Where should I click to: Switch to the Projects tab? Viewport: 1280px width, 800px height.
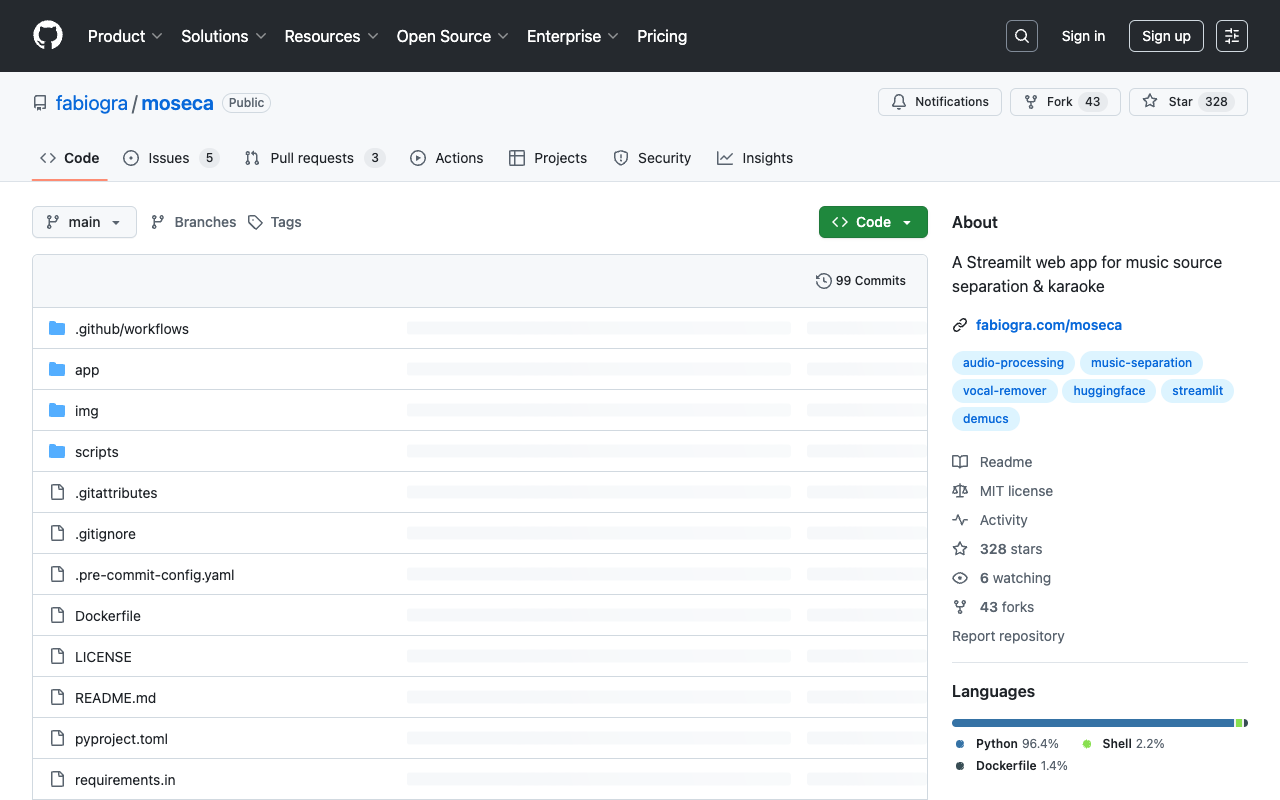[548, 158]
